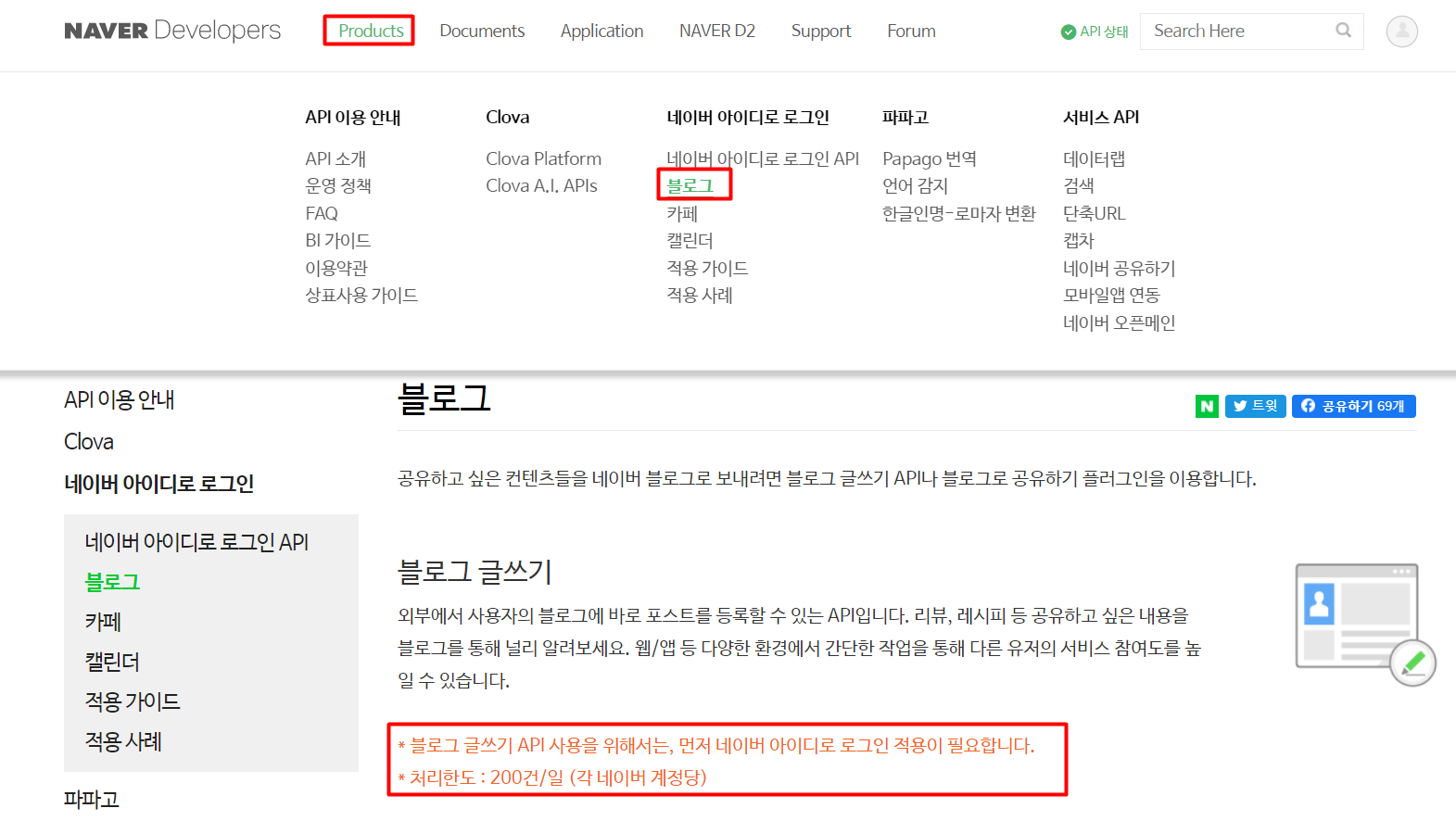
Task: Select API 소개 in dropdown menu
Action: (336, 158)
